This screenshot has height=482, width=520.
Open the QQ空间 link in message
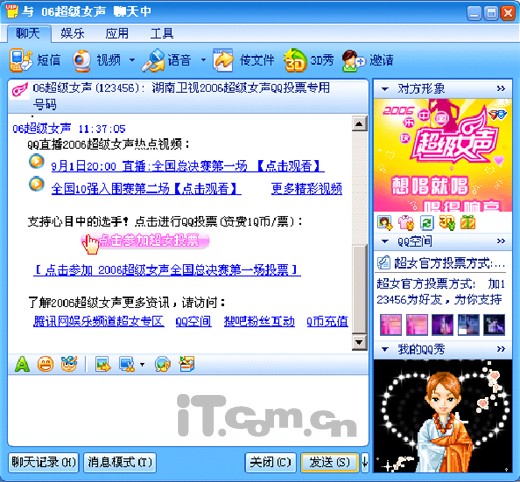(x=193, y=321)
